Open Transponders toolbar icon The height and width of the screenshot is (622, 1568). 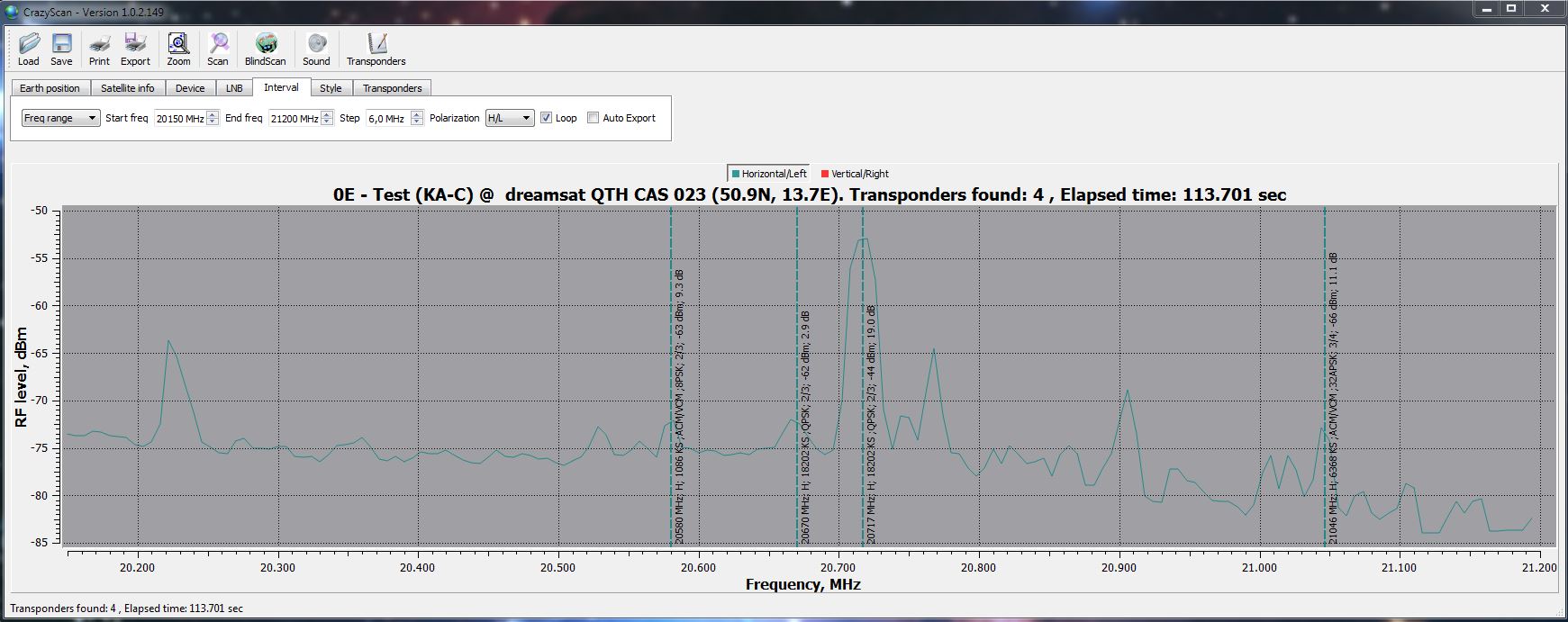376,43
